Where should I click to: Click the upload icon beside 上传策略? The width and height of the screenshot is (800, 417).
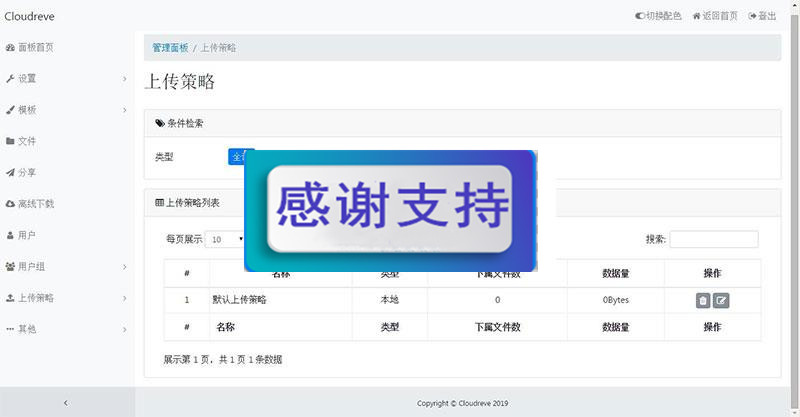coord(10,298)
